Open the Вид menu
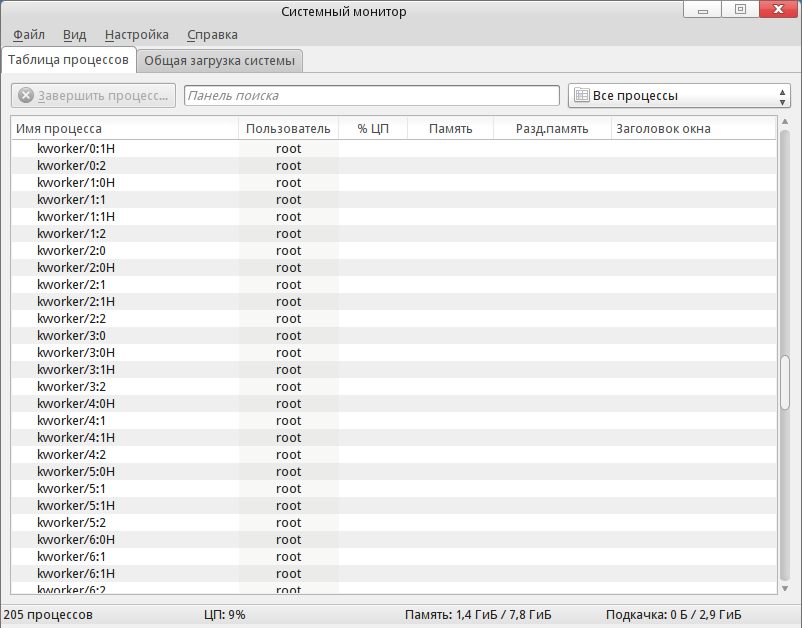802x628 pixels. click(x=74, y=35)
